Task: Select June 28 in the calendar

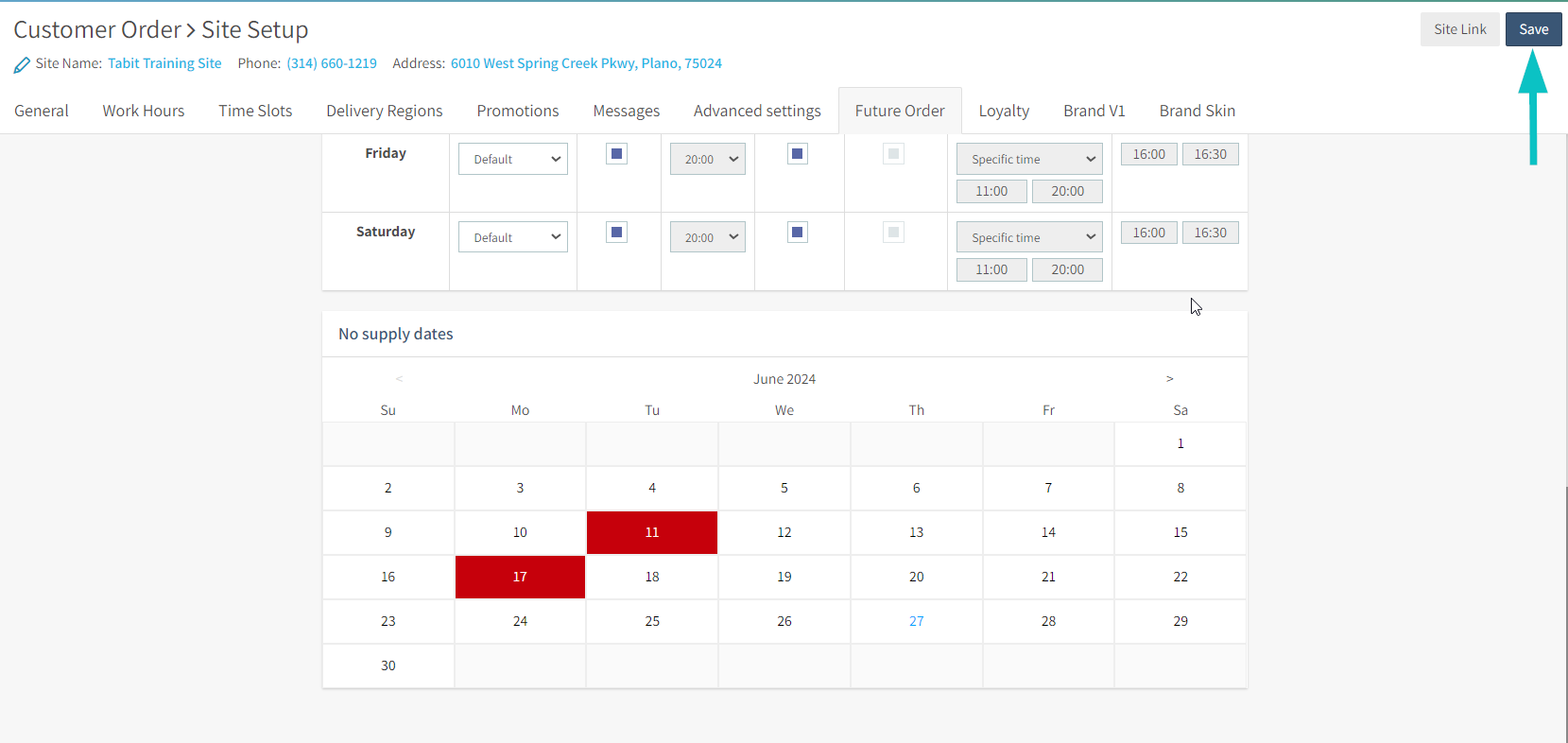Action: pyautogui.click(x=1048, y=621)
